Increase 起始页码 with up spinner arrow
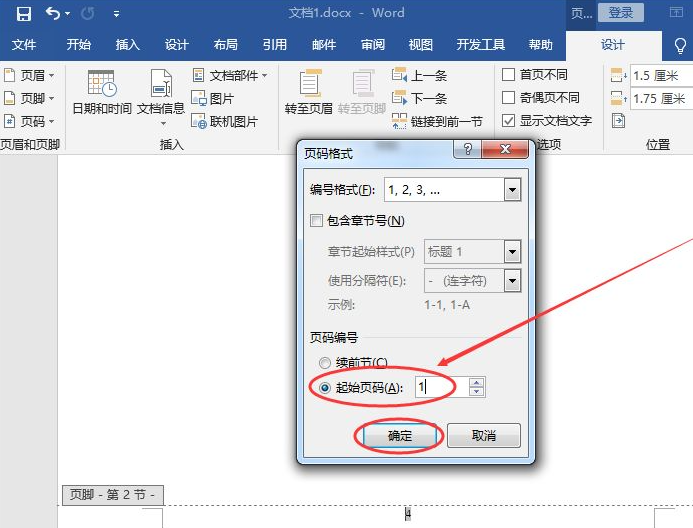693x528 pixels. point(476,383)
